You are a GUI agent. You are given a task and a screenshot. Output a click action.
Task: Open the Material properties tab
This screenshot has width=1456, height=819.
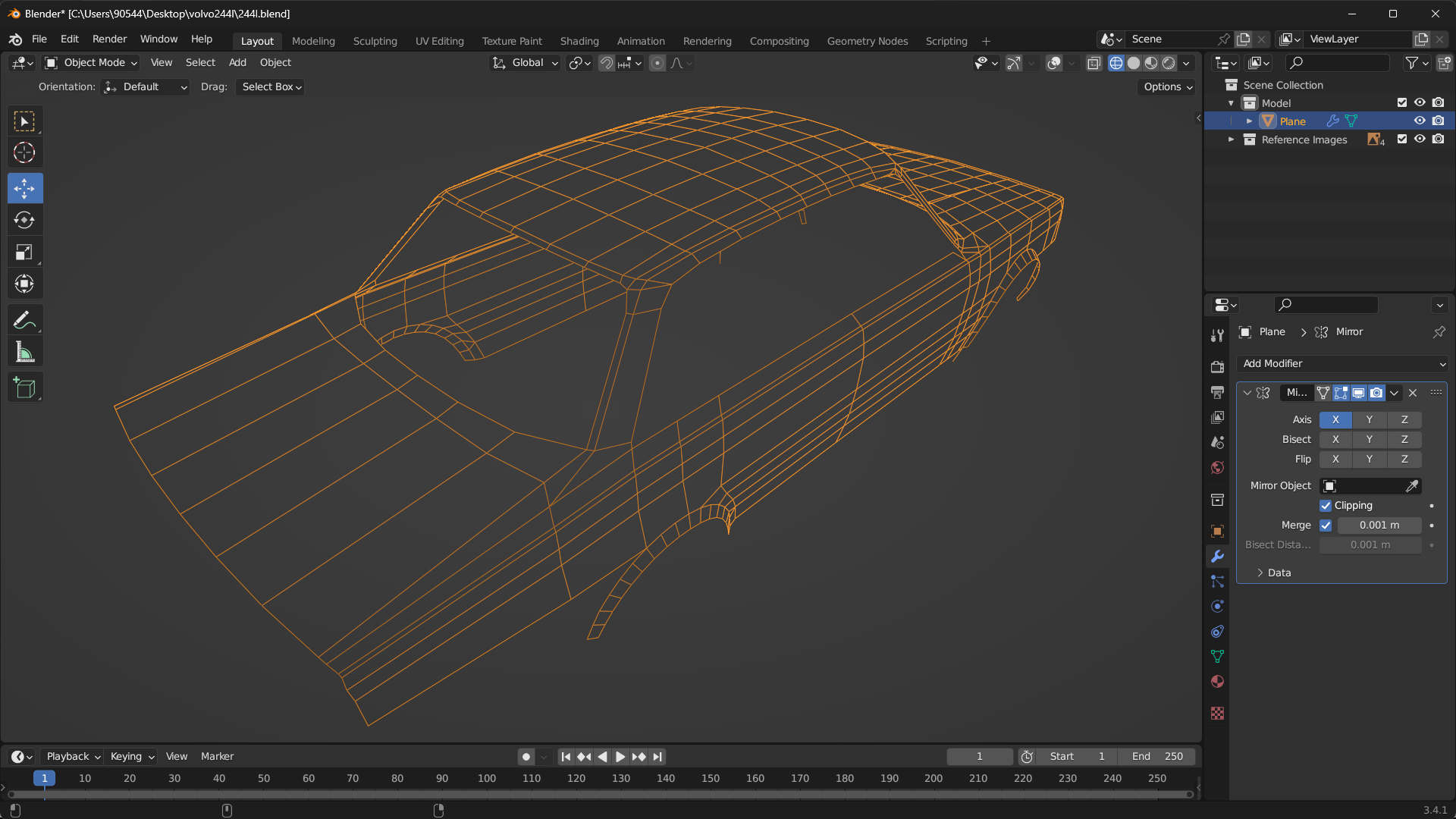(x=1217, y=682)
